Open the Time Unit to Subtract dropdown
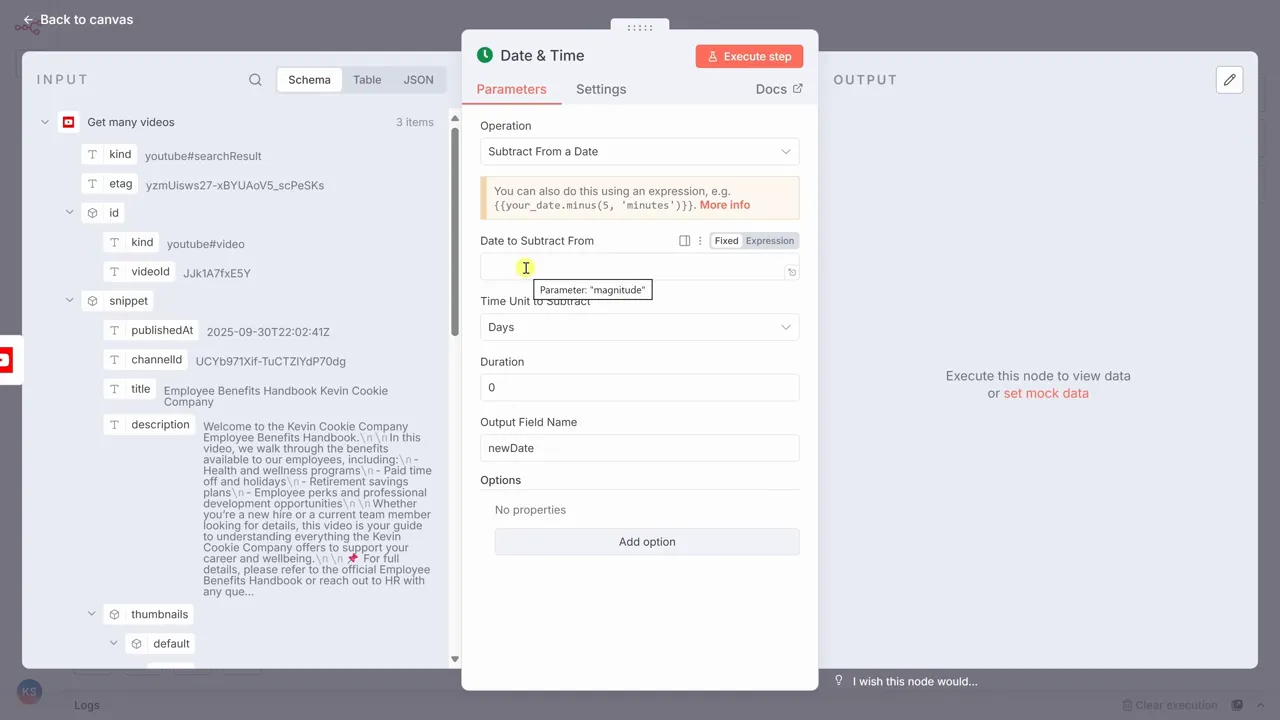The height and width of the screenshot is (720, 1280). (640, 327)
